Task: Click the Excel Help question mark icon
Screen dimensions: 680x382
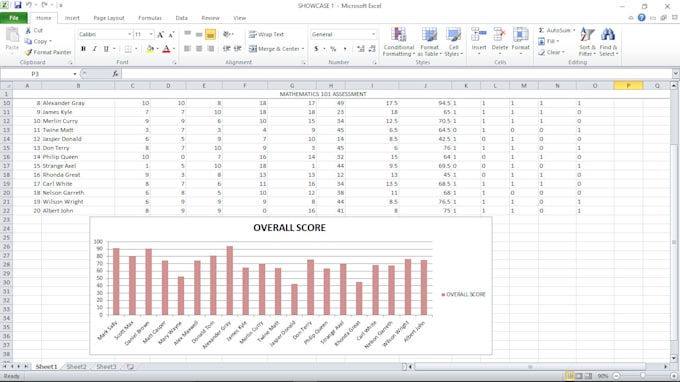Action: [x=641, y=18]
